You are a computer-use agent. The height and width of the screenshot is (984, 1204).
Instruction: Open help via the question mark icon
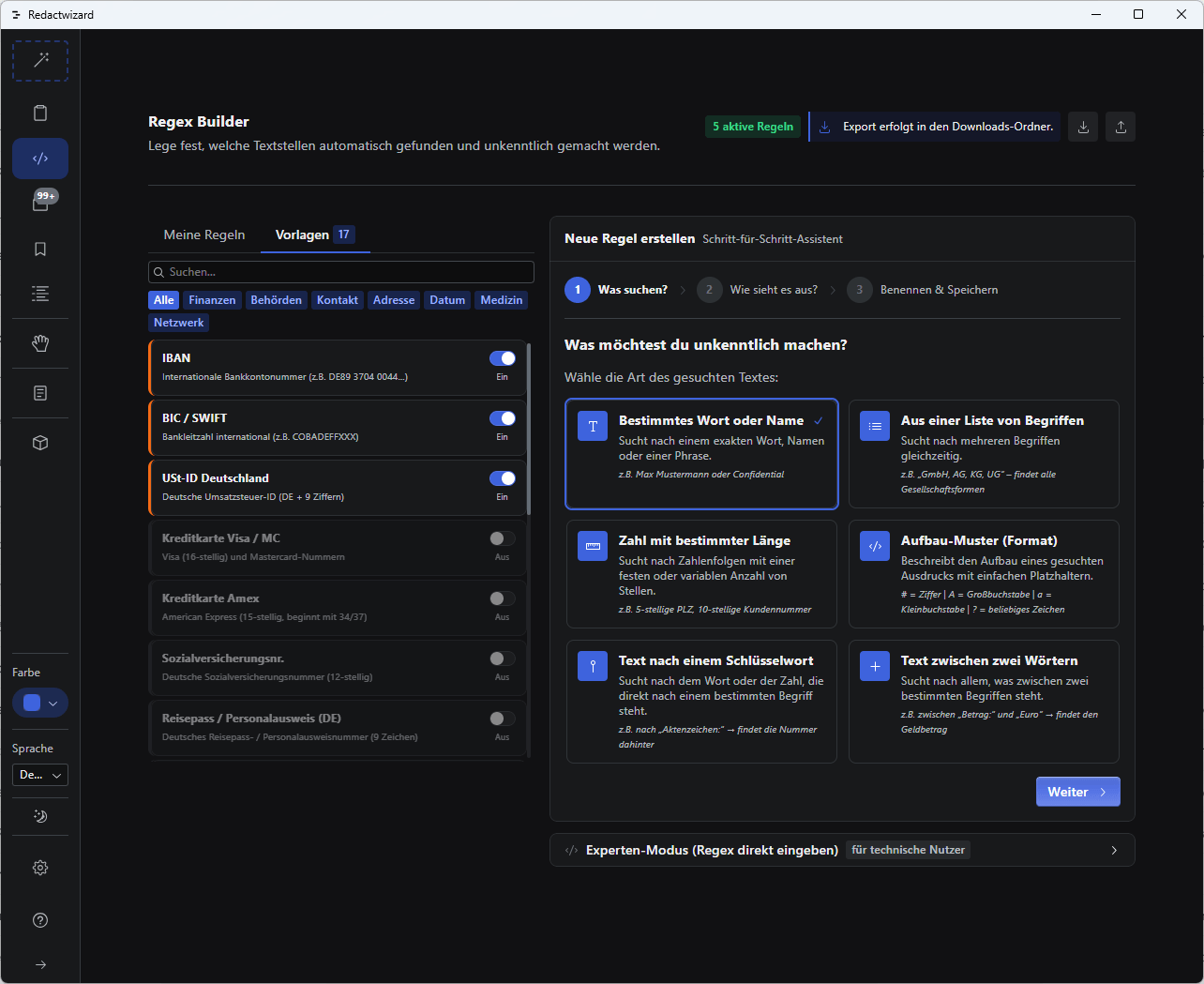(40, 920)
